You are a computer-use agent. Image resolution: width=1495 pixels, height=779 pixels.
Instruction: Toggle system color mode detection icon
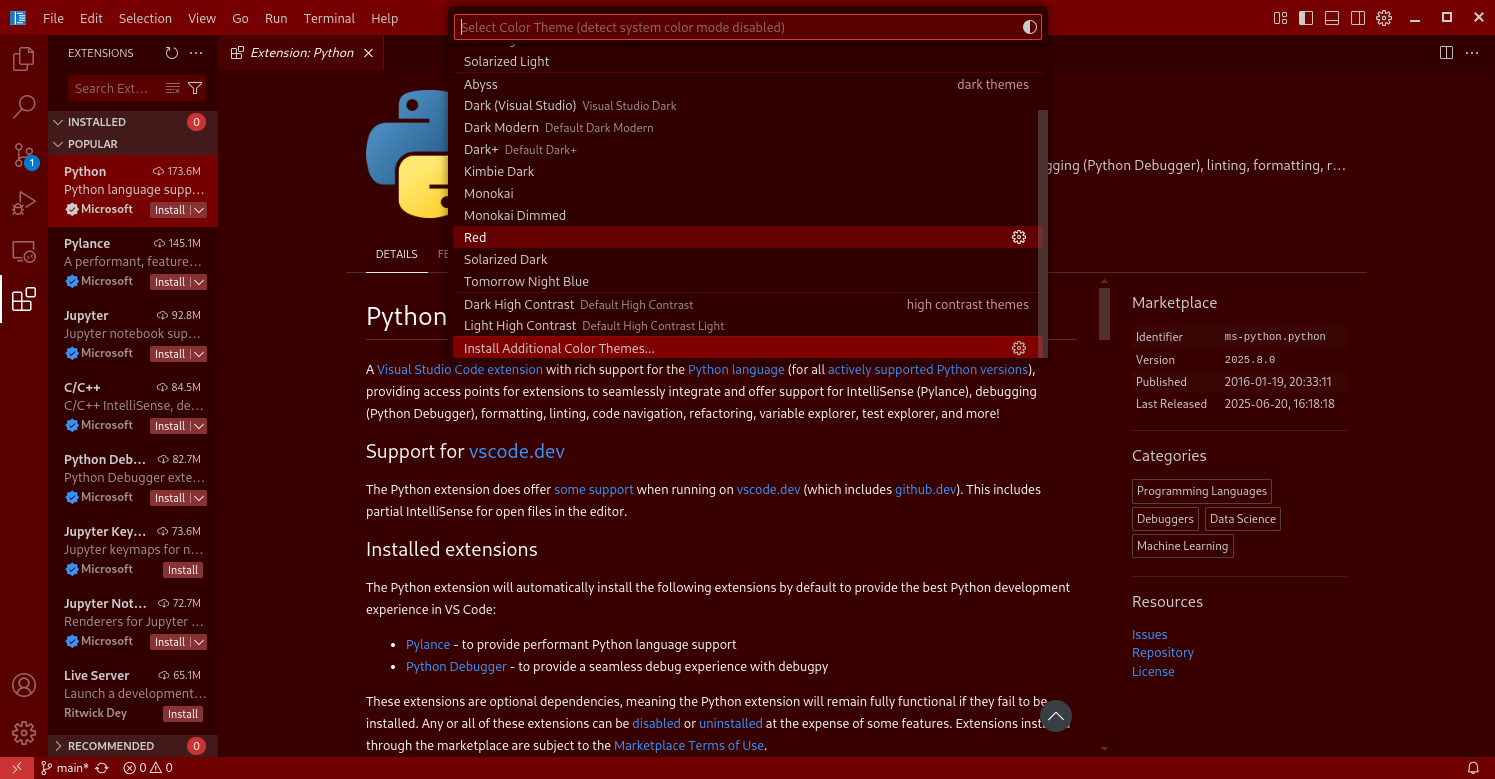pyautogui.click(x=1029, y=27)
